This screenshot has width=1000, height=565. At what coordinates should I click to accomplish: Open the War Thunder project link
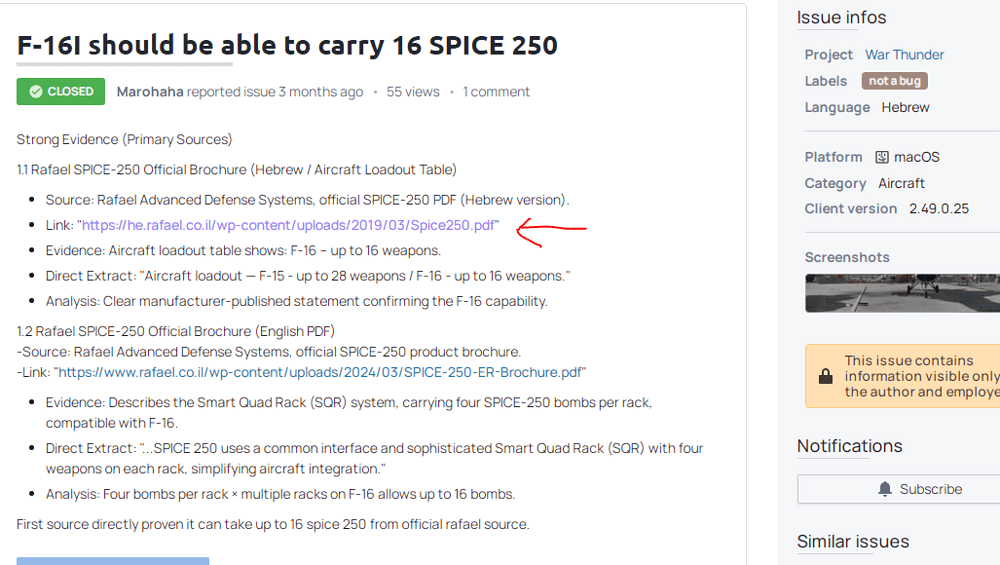pyautogui.click(x=904, y=55)
